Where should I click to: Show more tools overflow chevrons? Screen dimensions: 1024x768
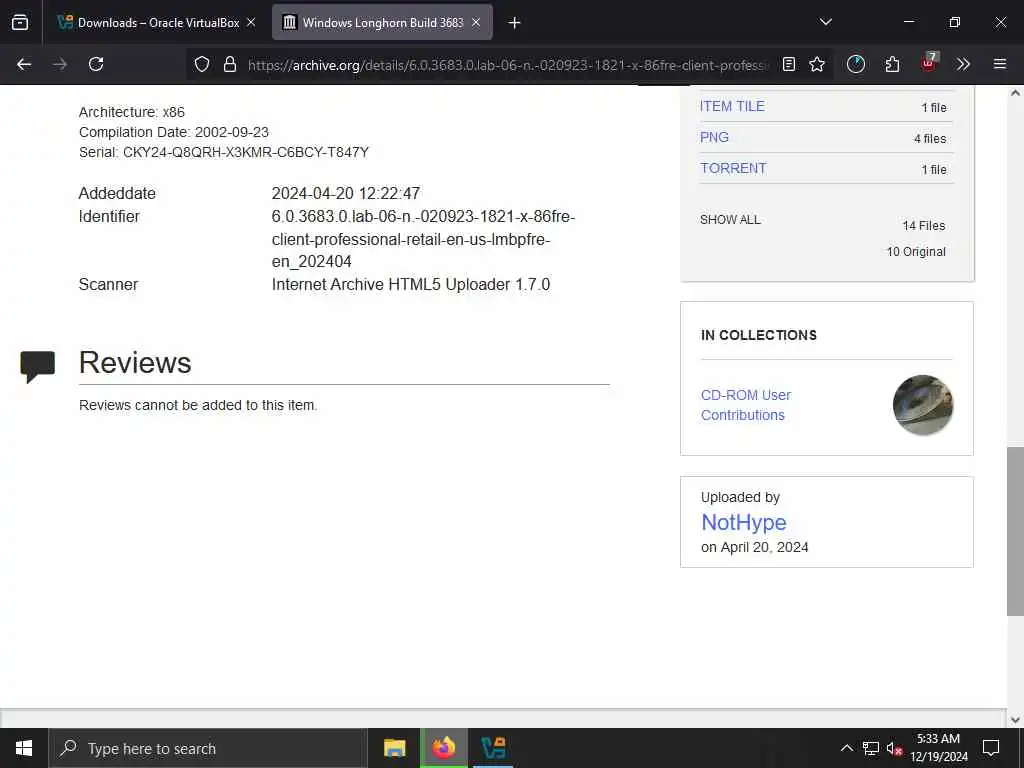(x=963, y=64)
